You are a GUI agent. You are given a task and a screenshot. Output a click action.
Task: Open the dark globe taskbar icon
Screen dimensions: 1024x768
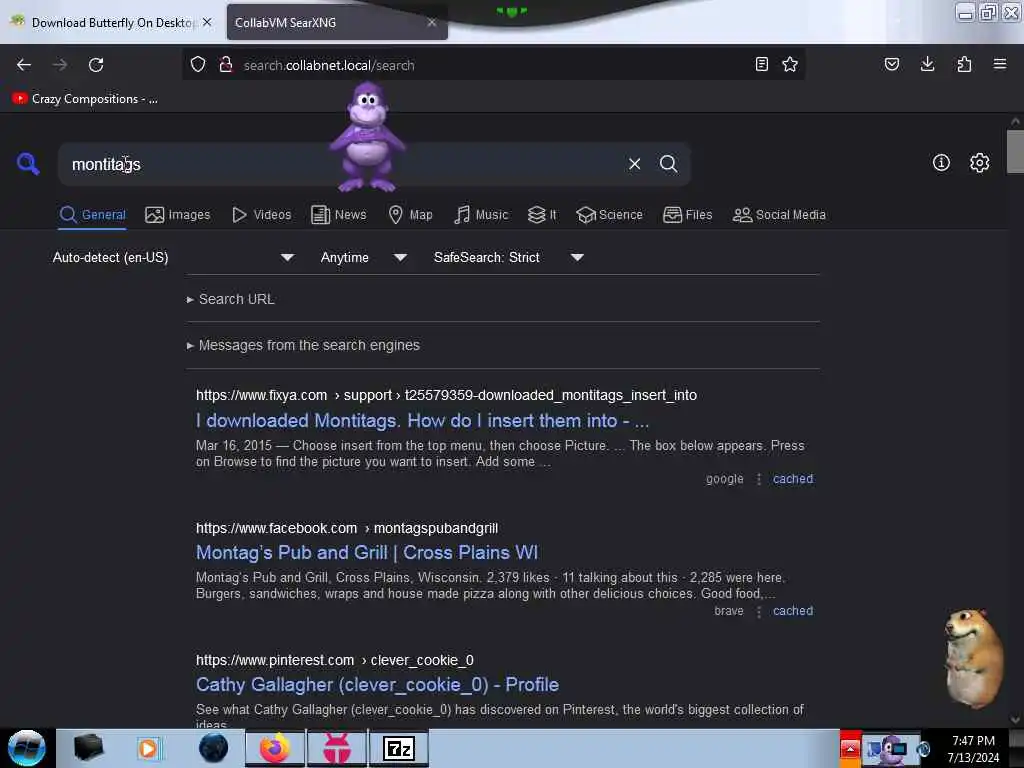(214, 748)
